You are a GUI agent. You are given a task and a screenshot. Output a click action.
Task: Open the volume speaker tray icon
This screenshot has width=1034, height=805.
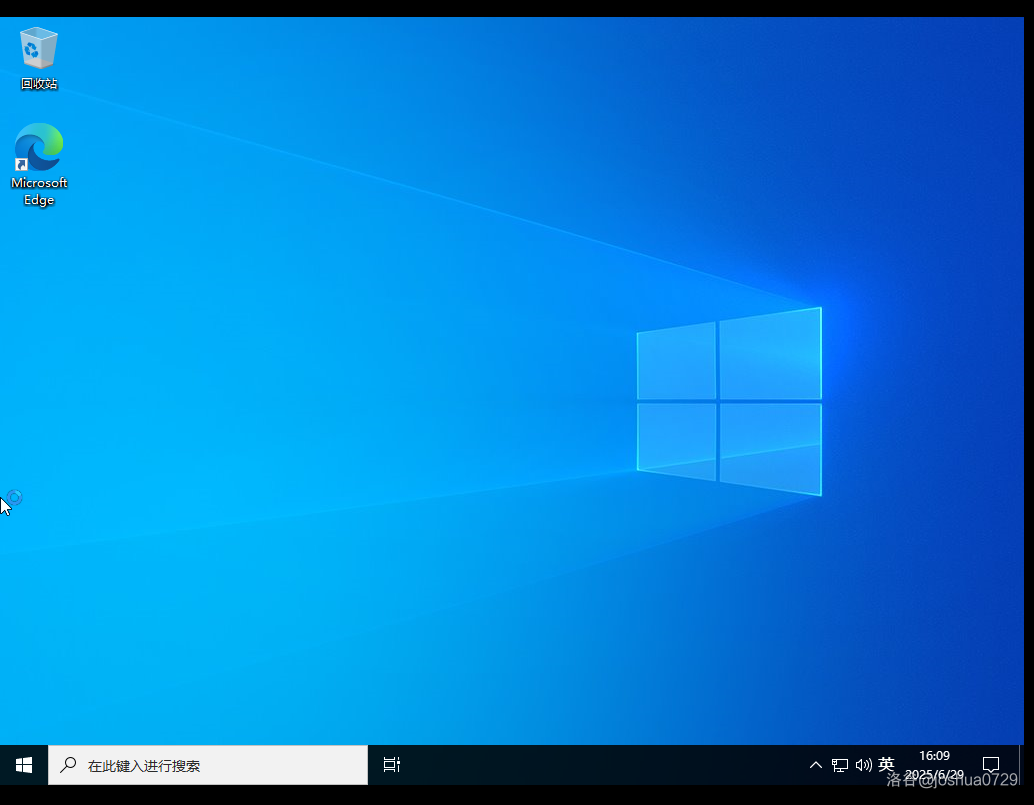pyautogui.click(x=863, y=765)
